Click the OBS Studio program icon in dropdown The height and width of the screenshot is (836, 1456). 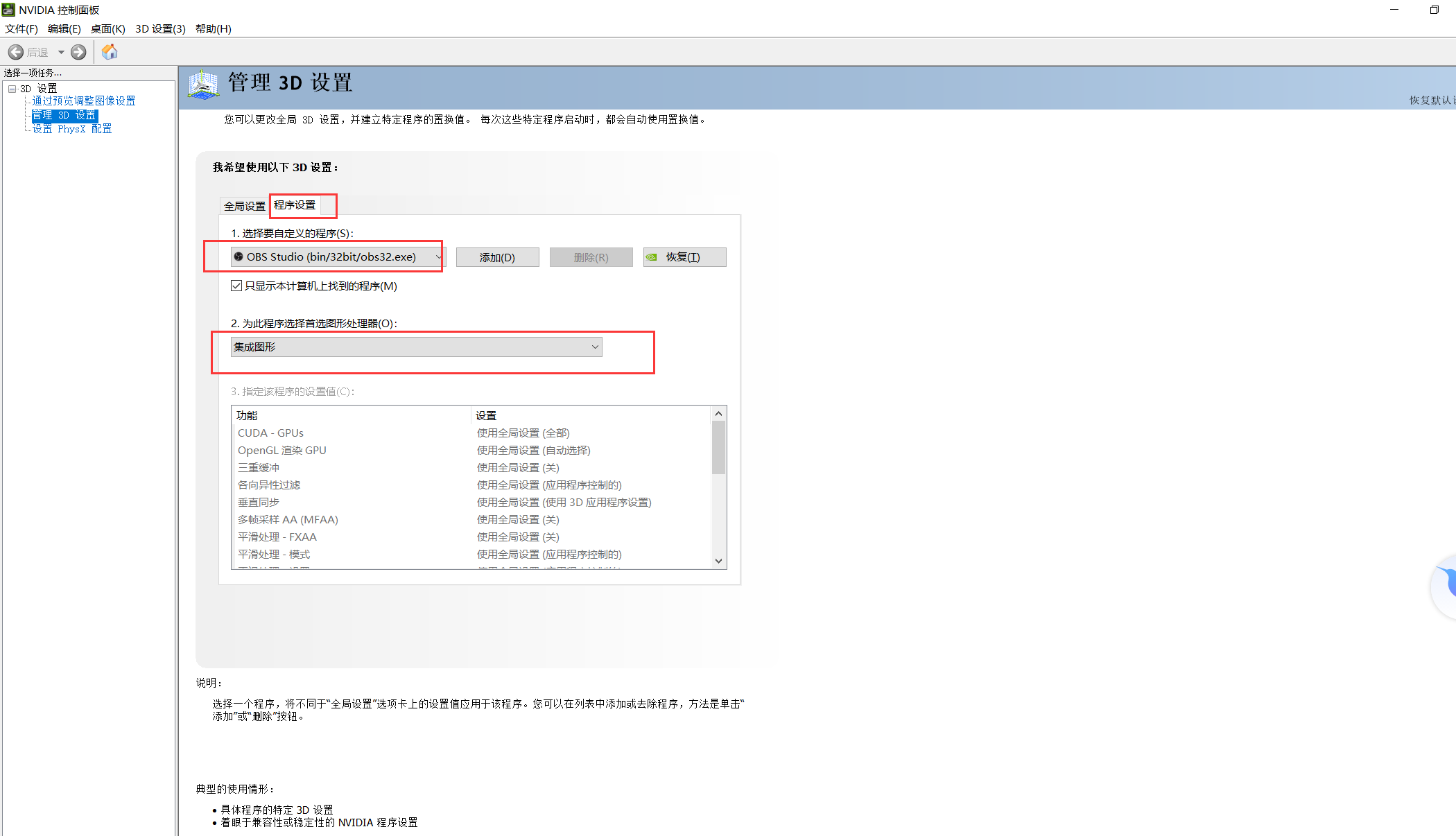[x=239, y=256]
